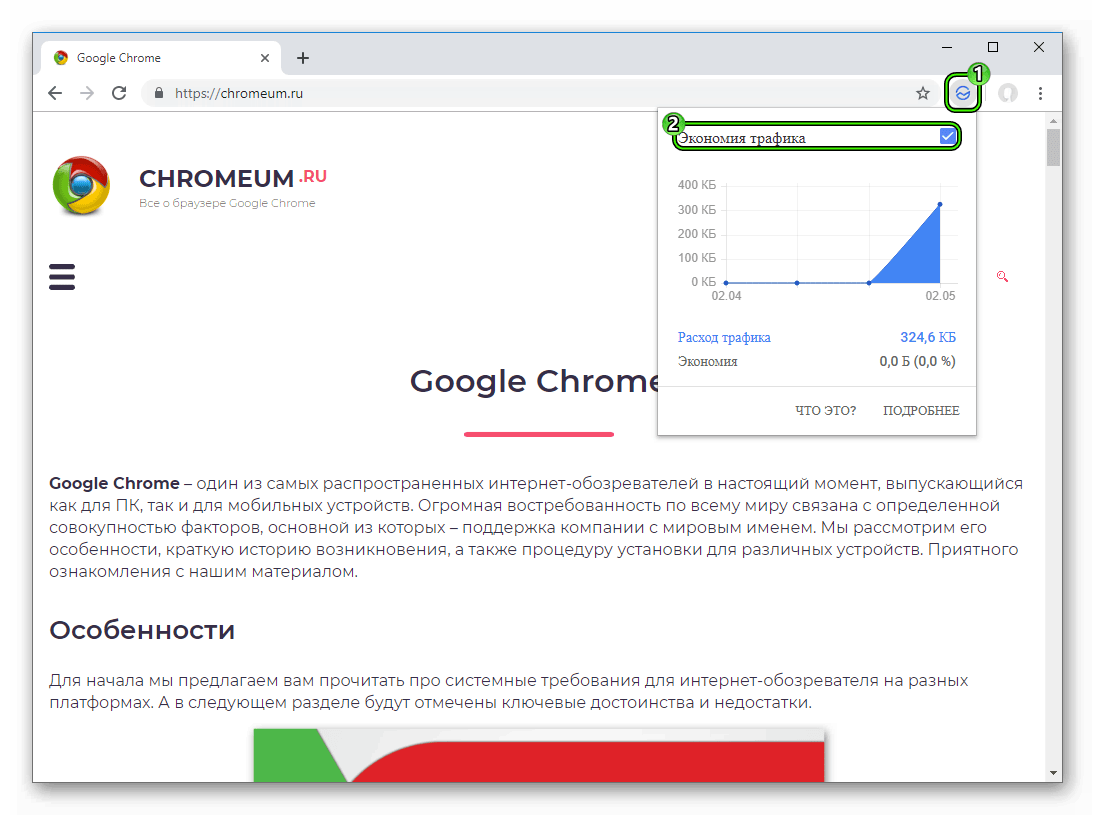
Task: Click the 324,6 КБ traffic value
Action: [x=927, y=337]
